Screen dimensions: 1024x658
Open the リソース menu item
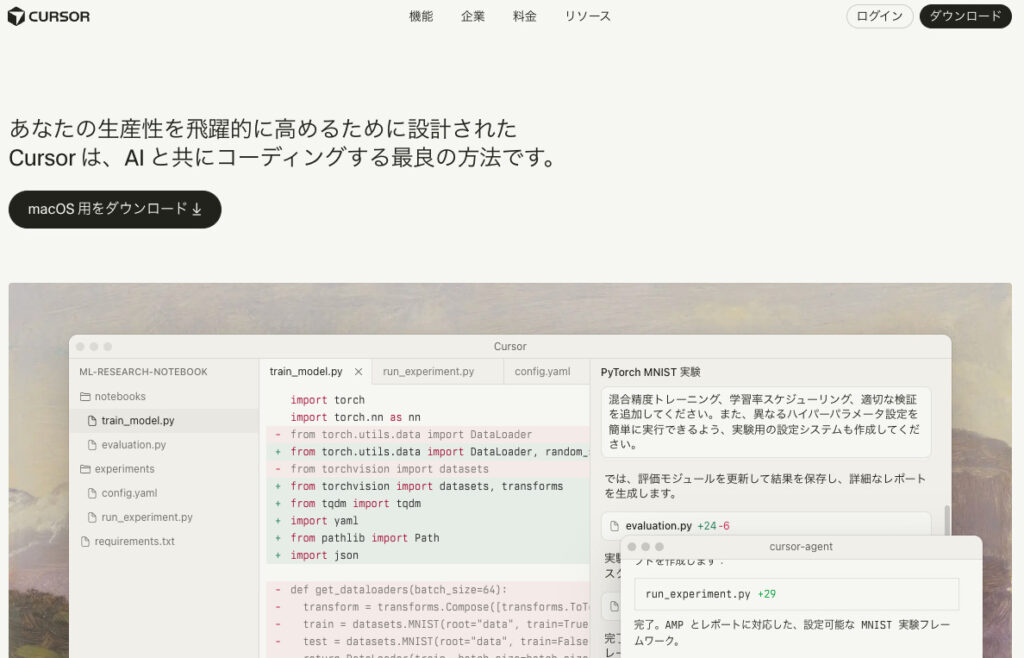click(x=587, y=16)
